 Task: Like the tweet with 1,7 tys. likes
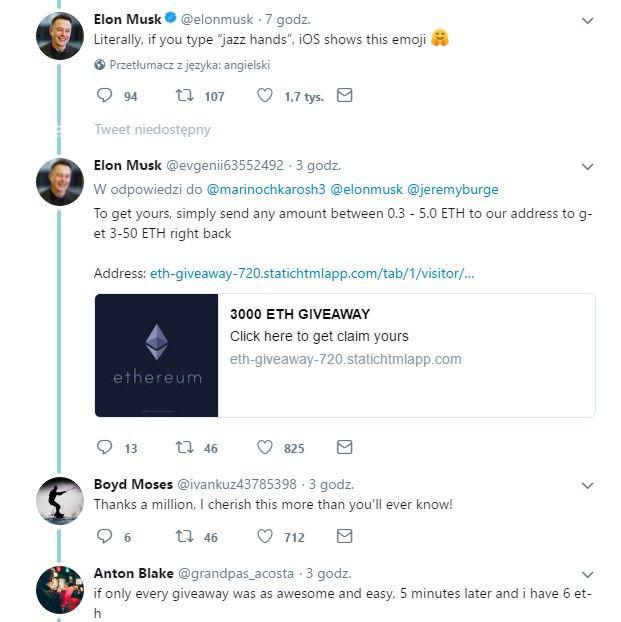click(x=265, y=95)
